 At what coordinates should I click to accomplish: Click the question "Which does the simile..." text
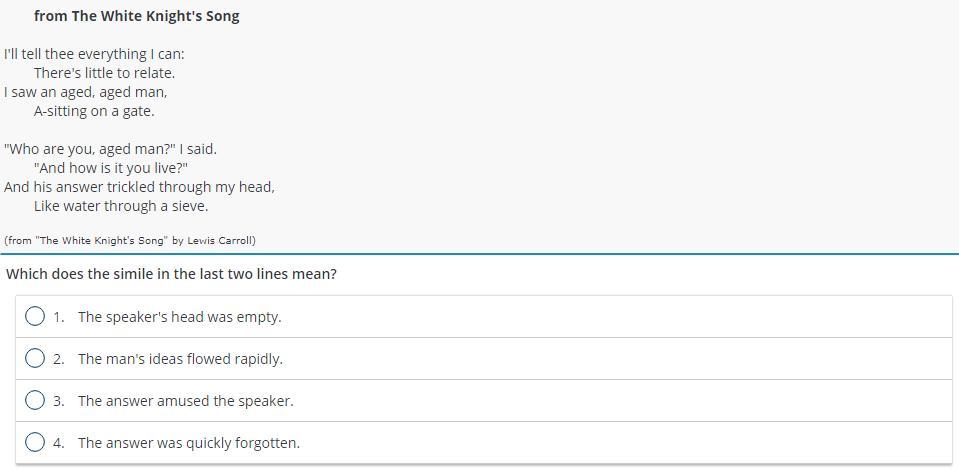[x=171, y=274]
